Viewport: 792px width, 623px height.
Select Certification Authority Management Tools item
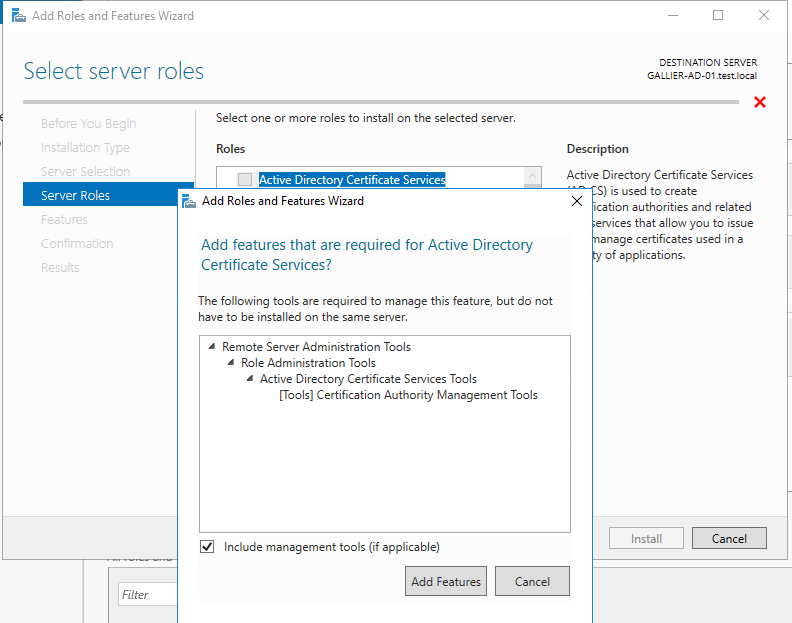(x=408, y=395)
